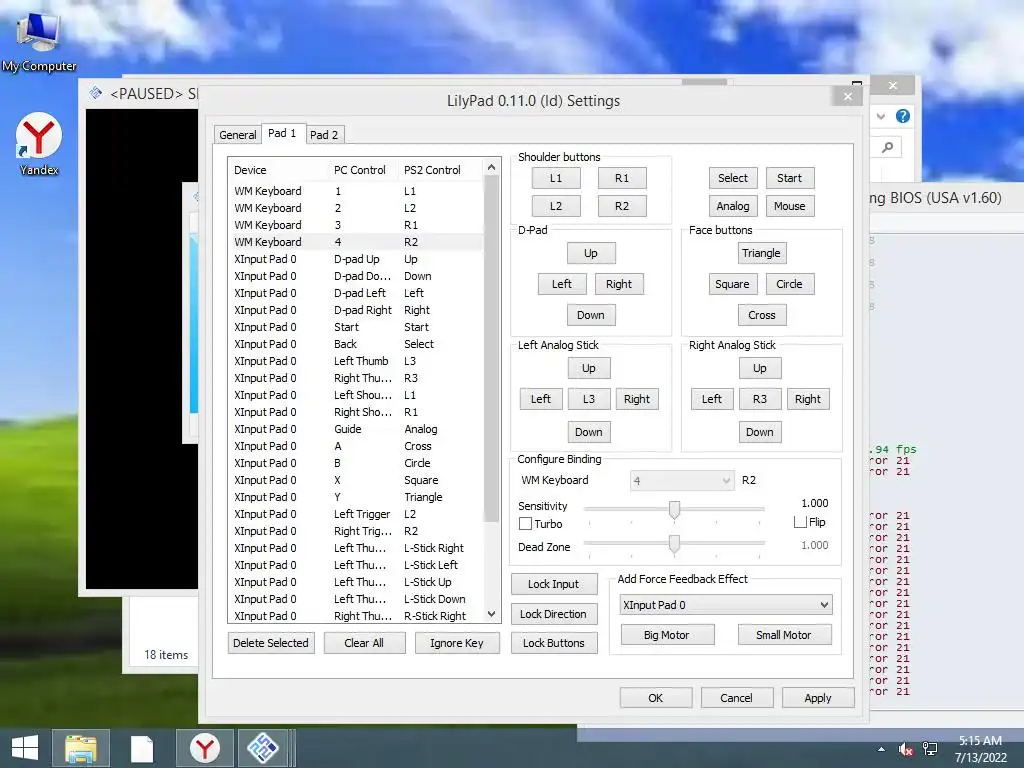Show hidden tray icons arrow
The image size is (1024, 768).
(882, 749)
